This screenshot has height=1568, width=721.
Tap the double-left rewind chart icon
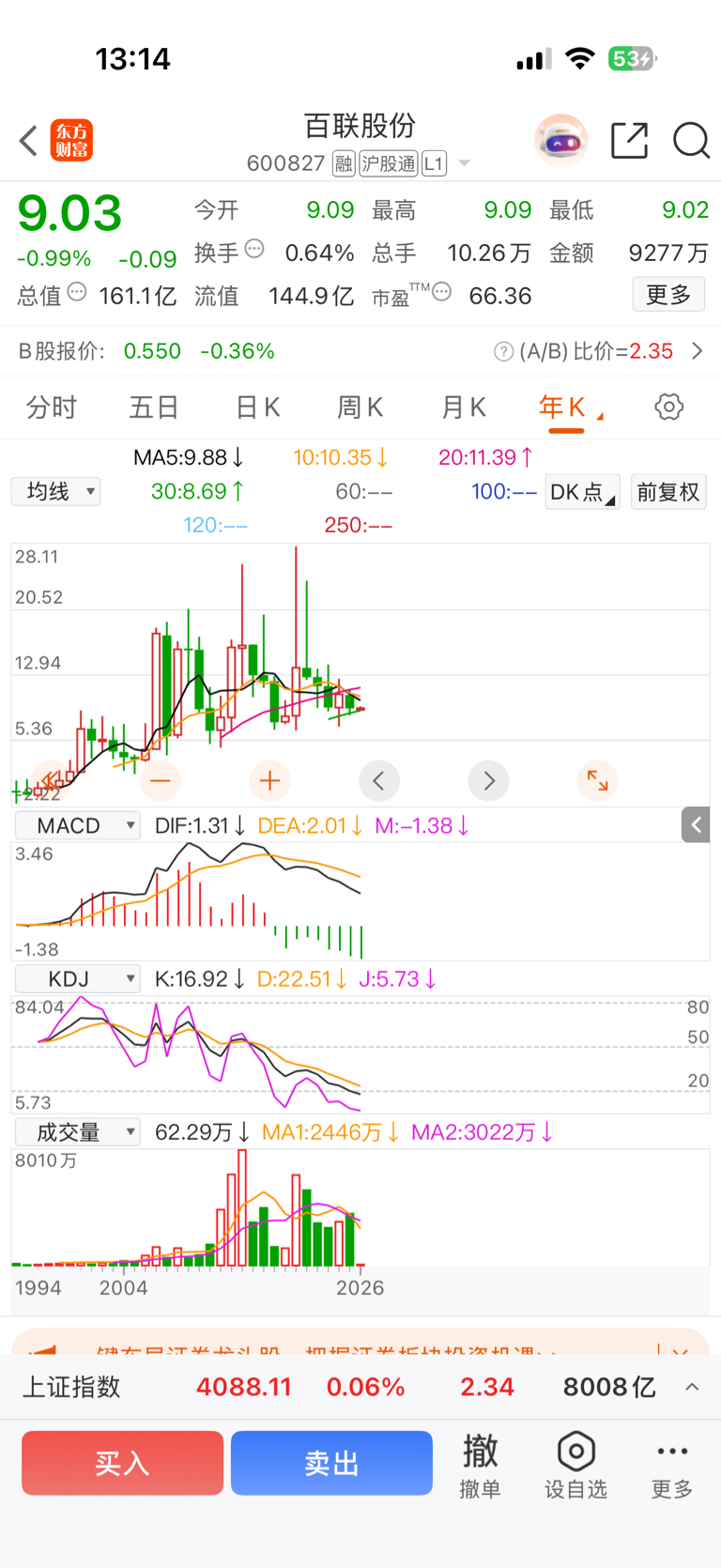tap(51, 780)
